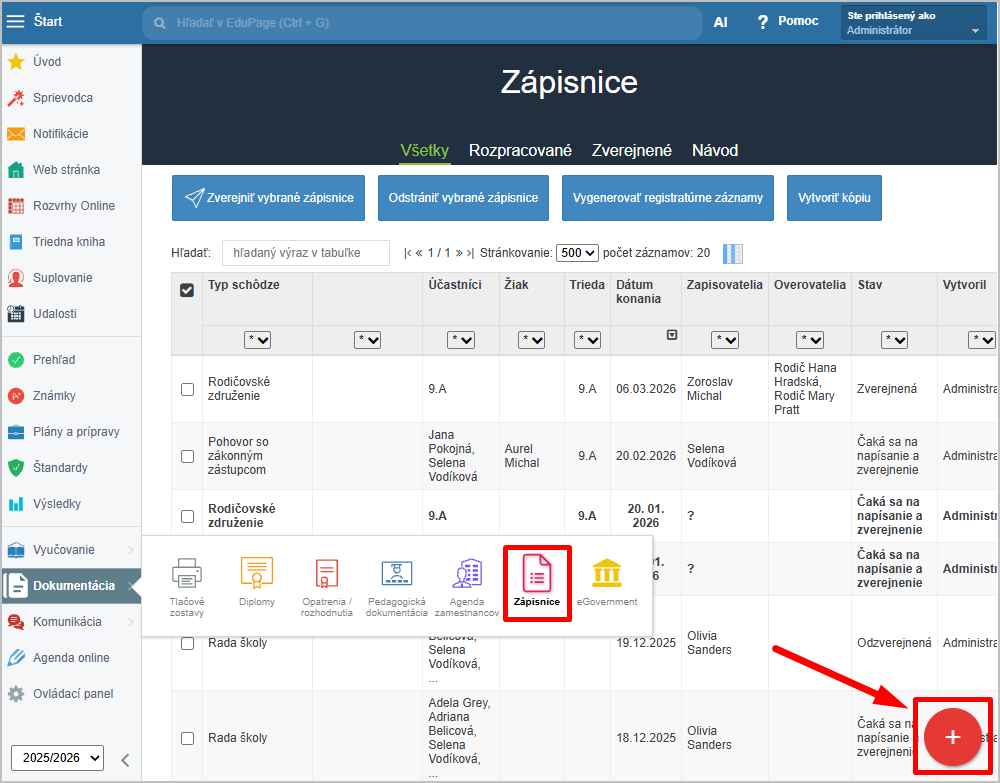Open Tlačové zostavy printer icon
The width and height of the screenshot is (1000, 783).
click(x=187, y=581)
